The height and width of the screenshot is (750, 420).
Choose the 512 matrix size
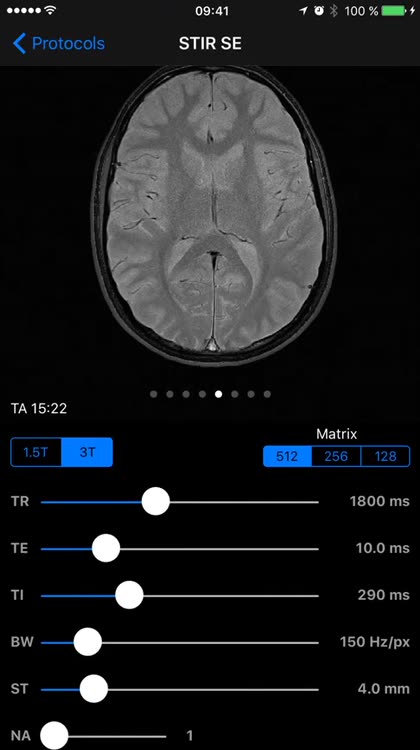287,456
